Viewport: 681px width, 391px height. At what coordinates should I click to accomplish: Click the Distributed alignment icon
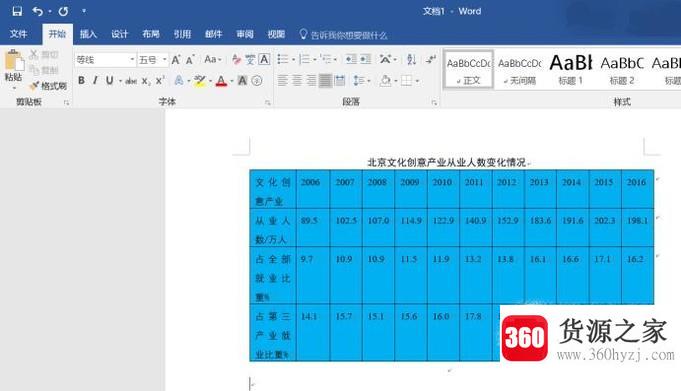[340, 81]
